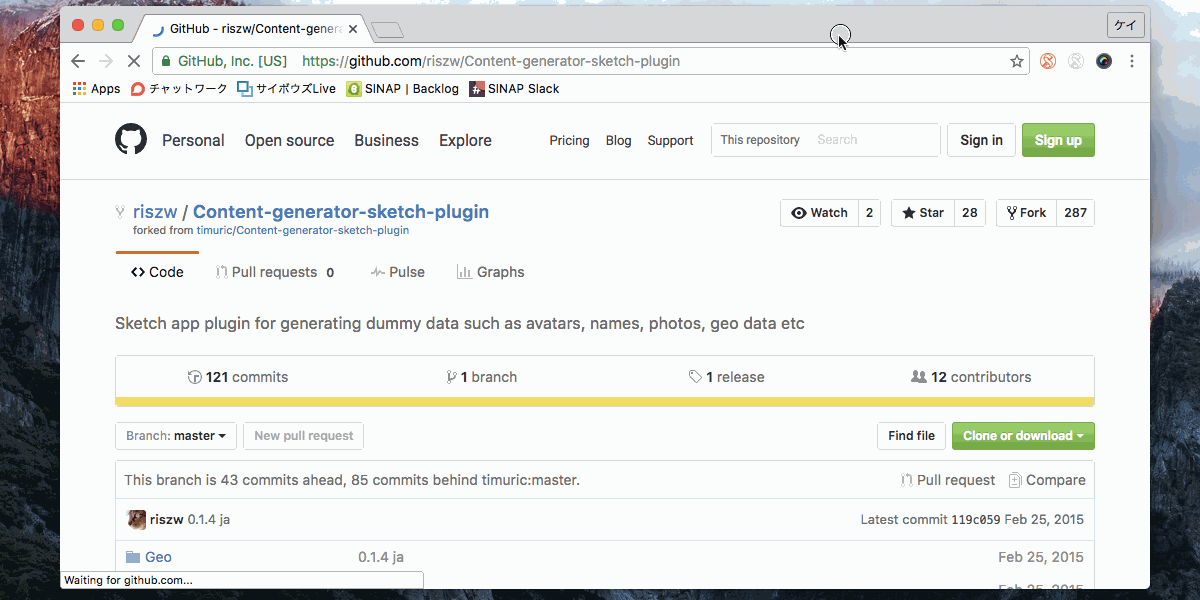1200x600 pixels.
Task: Click the GitHub Octocat logo
Action: 131,140
